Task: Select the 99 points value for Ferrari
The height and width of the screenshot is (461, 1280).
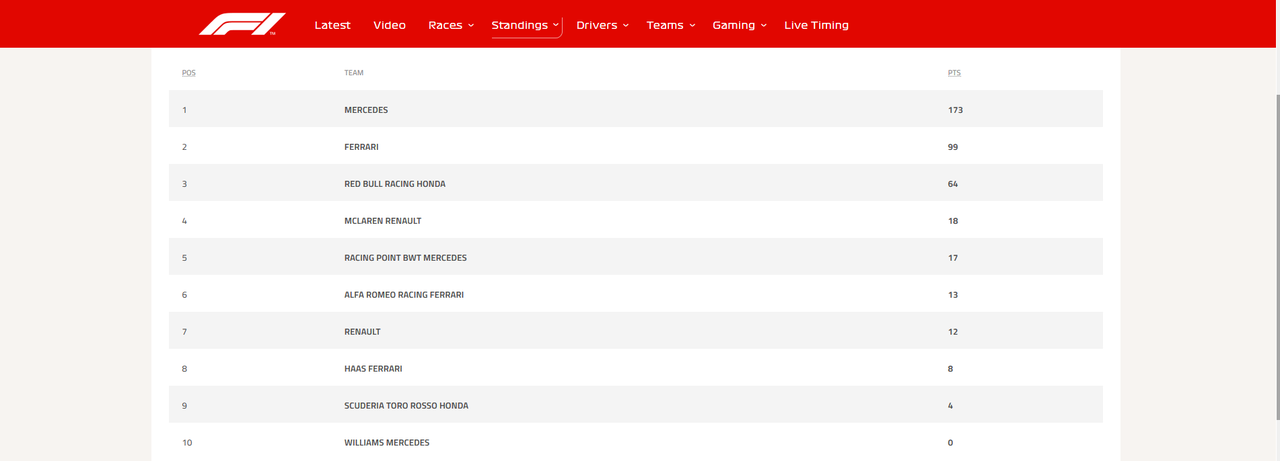Action: [953, 147]
